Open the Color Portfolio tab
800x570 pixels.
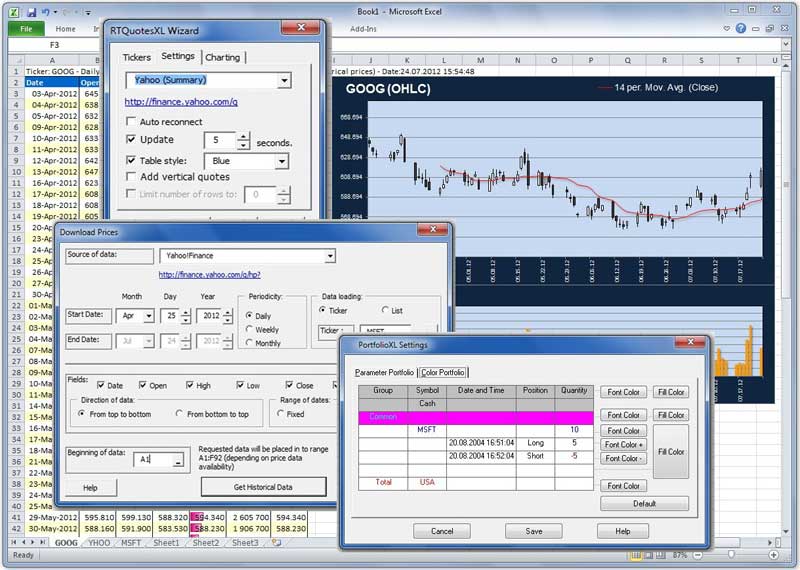coord(443,373)
